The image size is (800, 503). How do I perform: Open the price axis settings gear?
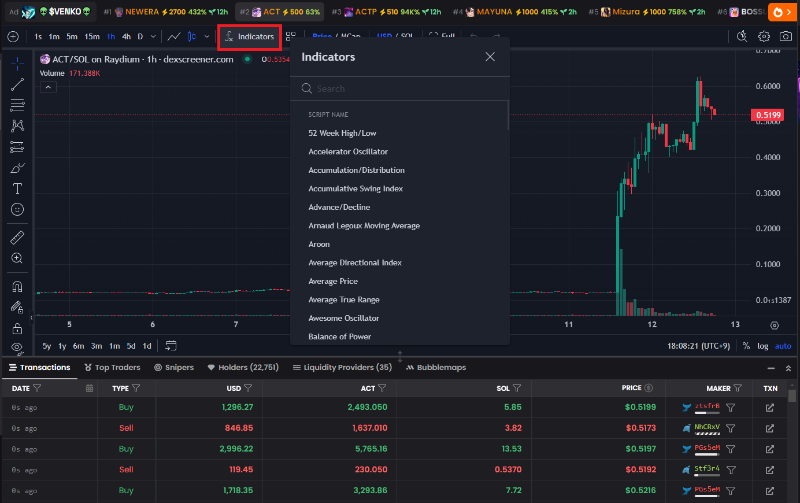click(774, 325)
